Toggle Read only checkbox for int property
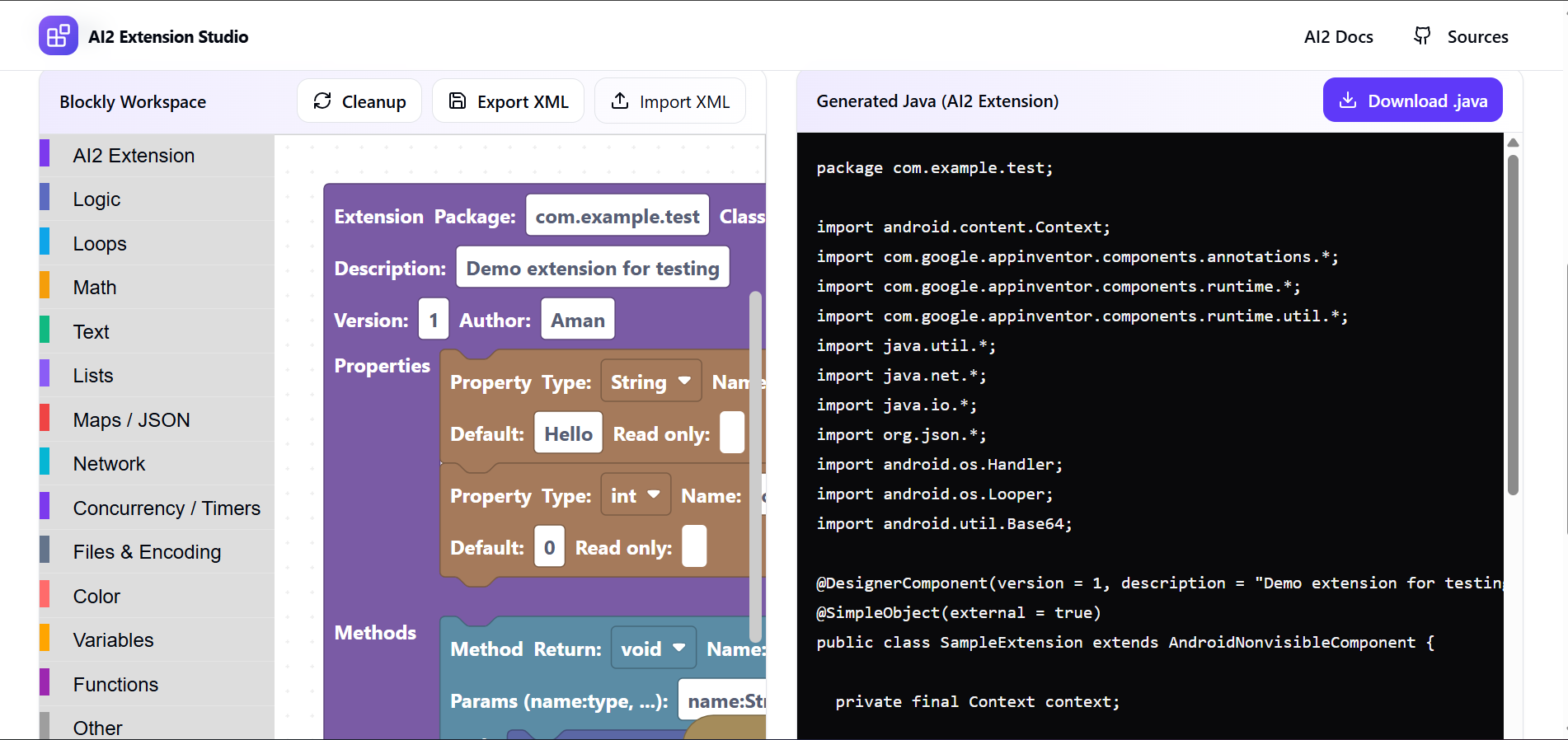Viewport: 1568px width, 740px height. coord(694,547)
